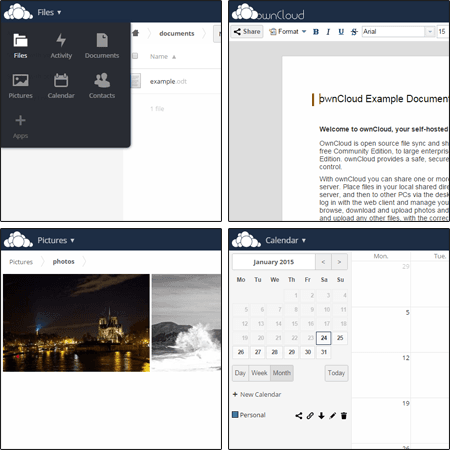Select January 28 in mini calendar
450x450 pixels.
click(275, 352)
